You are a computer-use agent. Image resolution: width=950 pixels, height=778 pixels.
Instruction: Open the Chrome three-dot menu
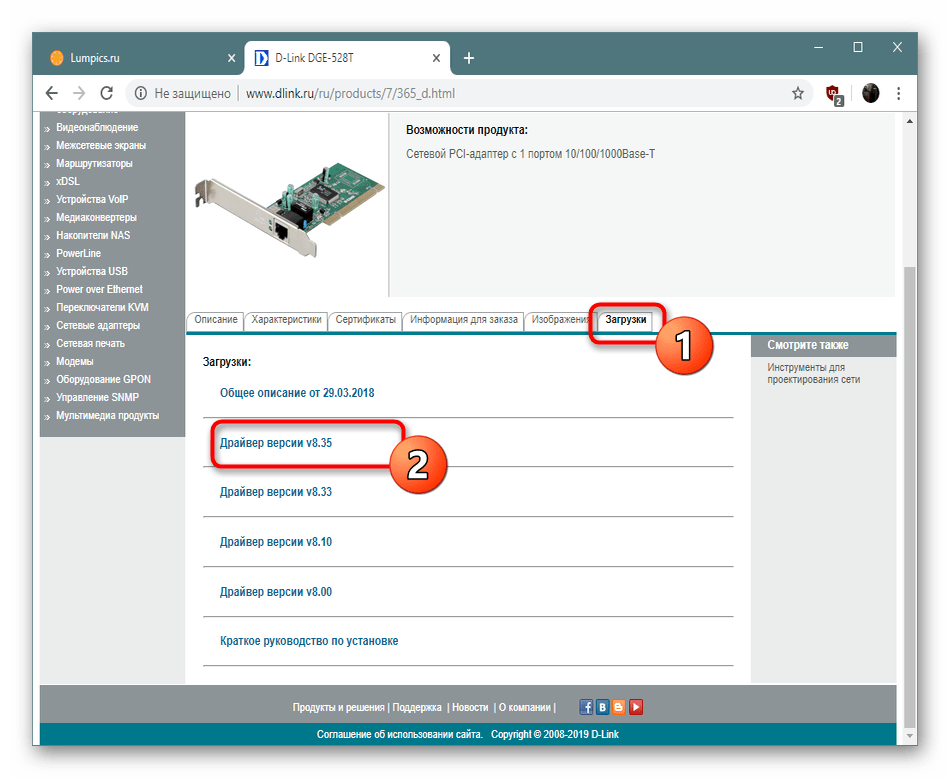point(900,93)
